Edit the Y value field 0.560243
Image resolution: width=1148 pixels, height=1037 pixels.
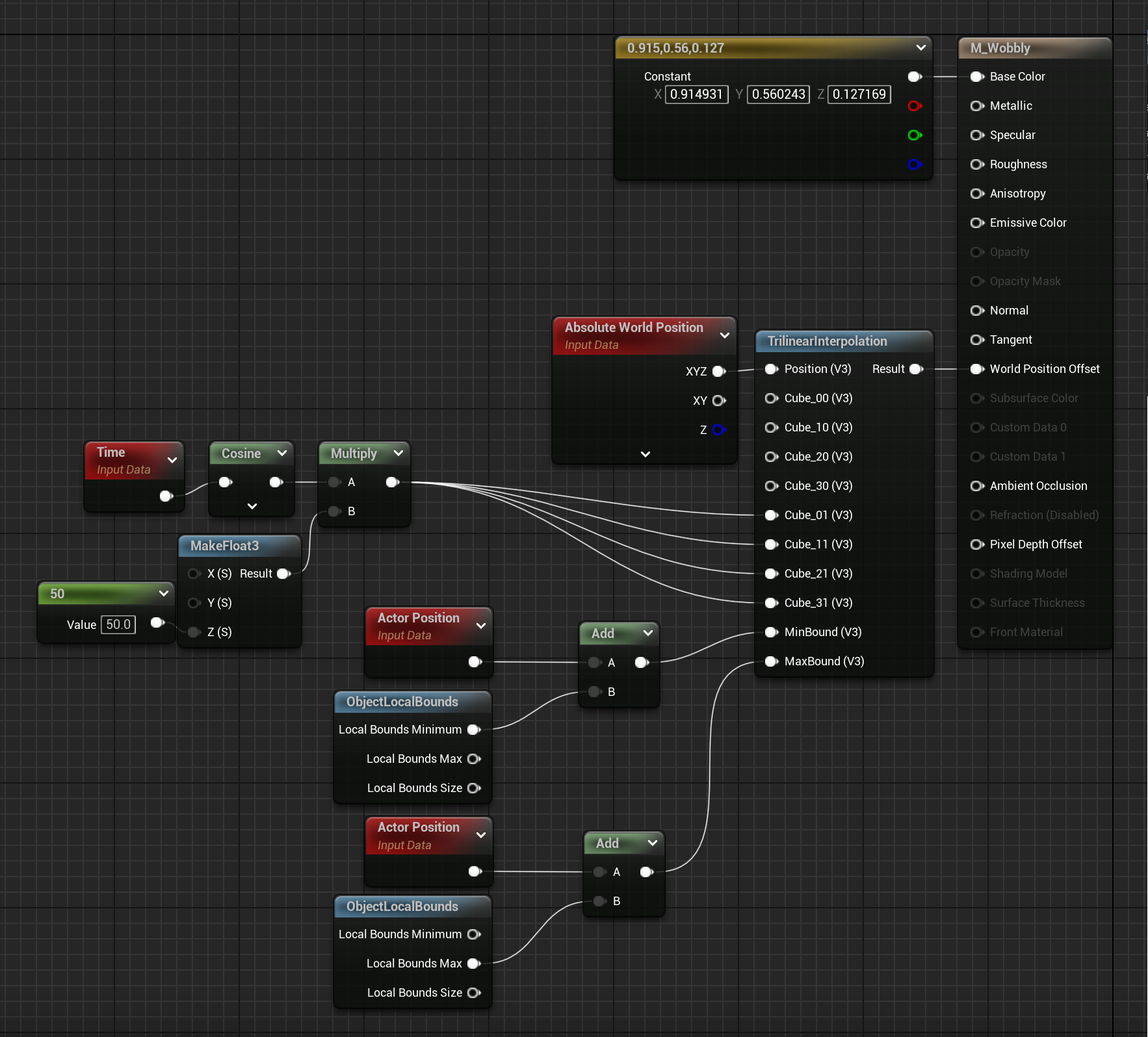[778, 94]
